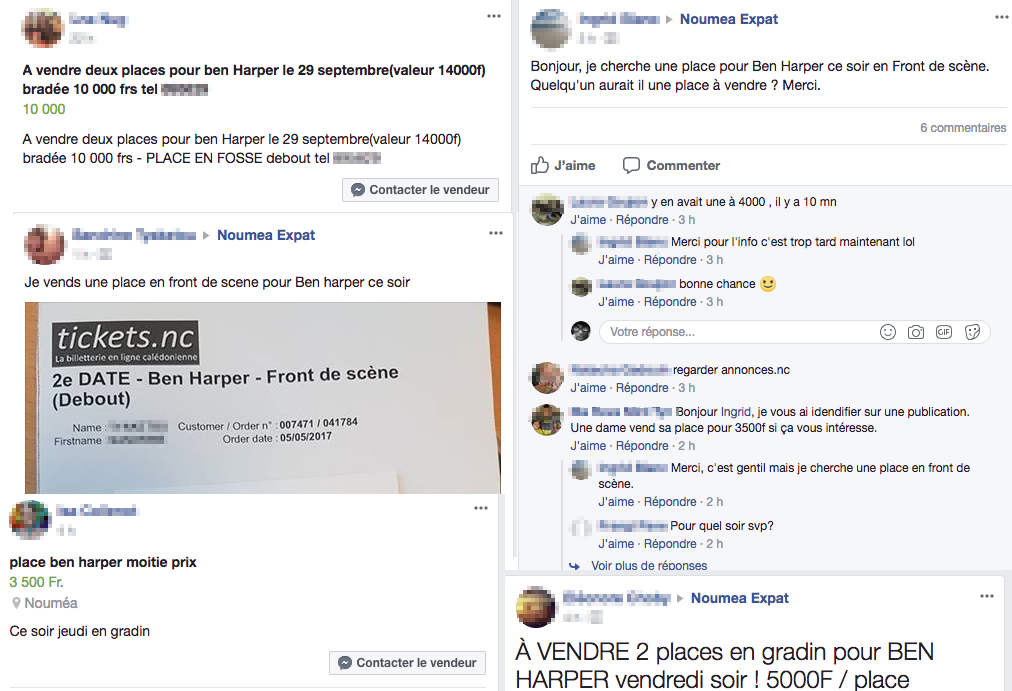
Task: Click Répondre under the annonces.nc comment
Action: point(642,388)
